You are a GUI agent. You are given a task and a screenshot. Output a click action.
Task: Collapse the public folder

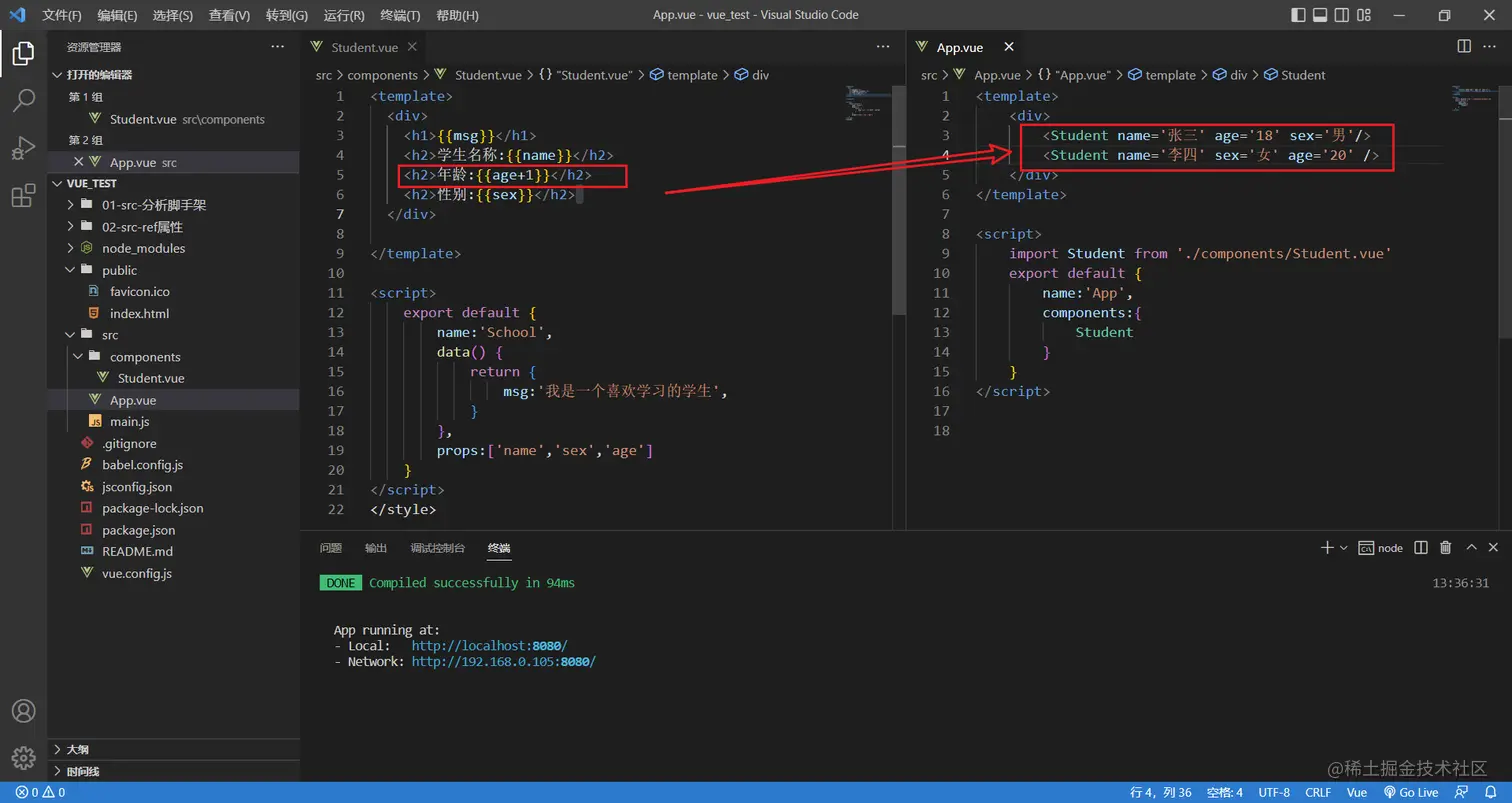(71, 270)
